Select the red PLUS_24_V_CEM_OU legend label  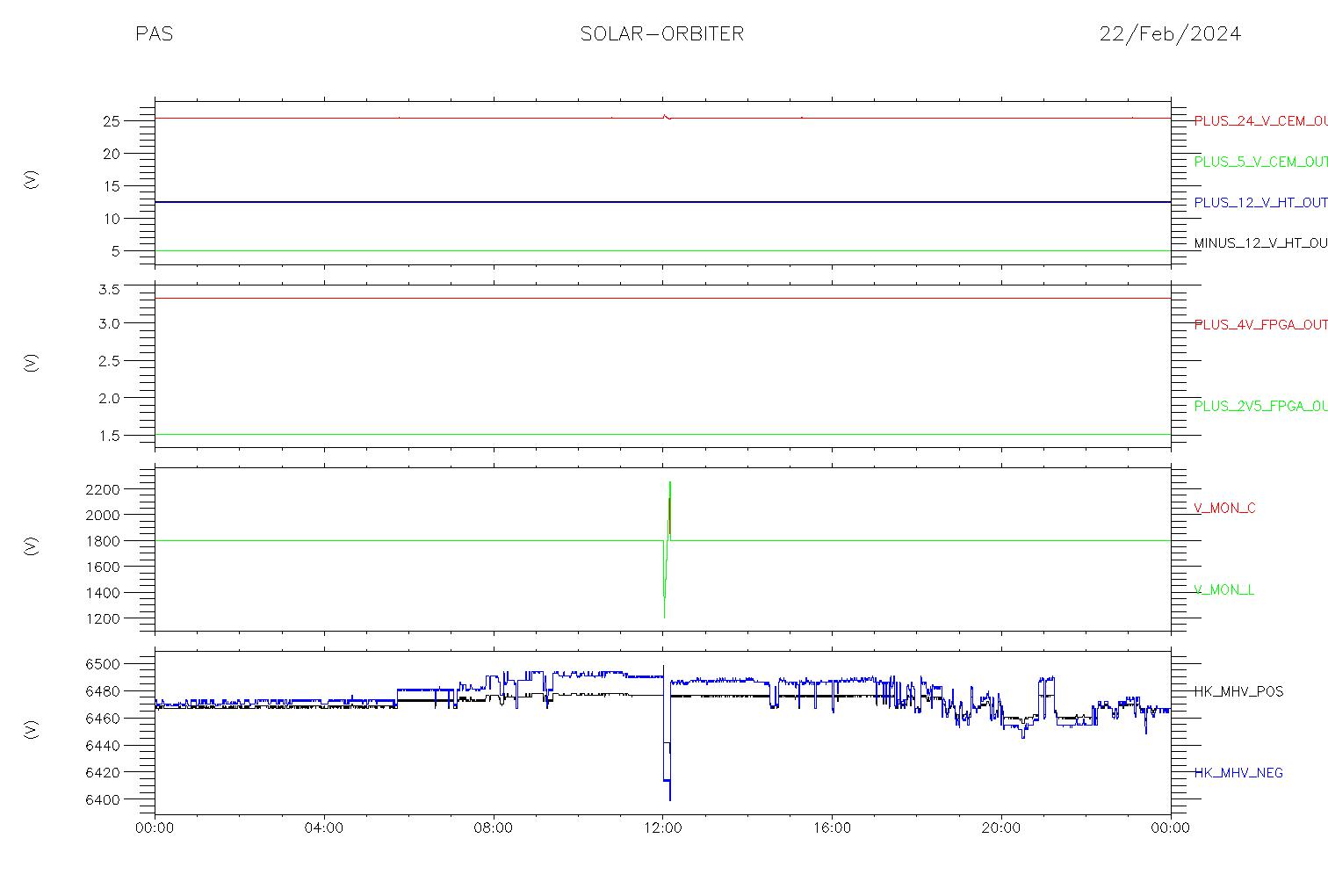point(1260,121)
